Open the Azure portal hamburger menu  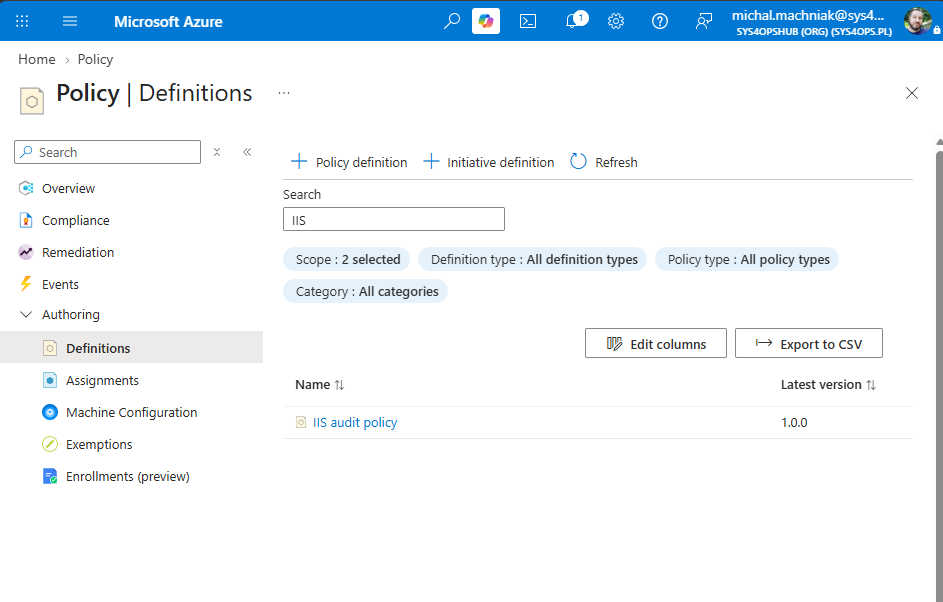pyautogui.click(x=70, y=21)
